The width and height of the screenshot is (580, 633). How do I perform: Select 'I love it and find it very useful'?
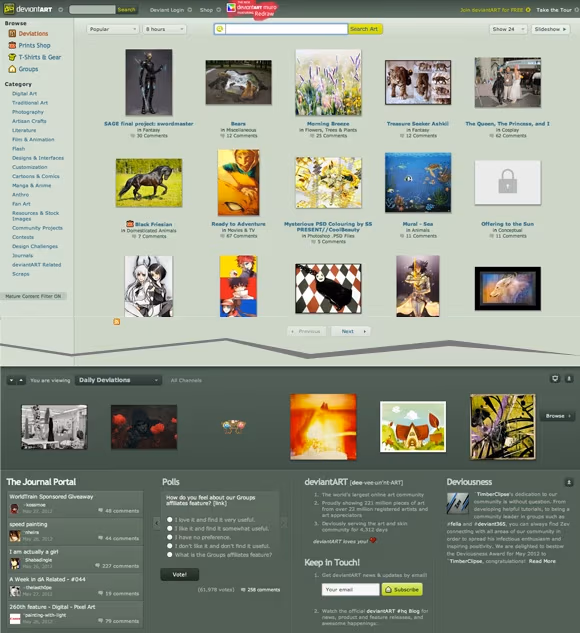(x=170, y=520)
